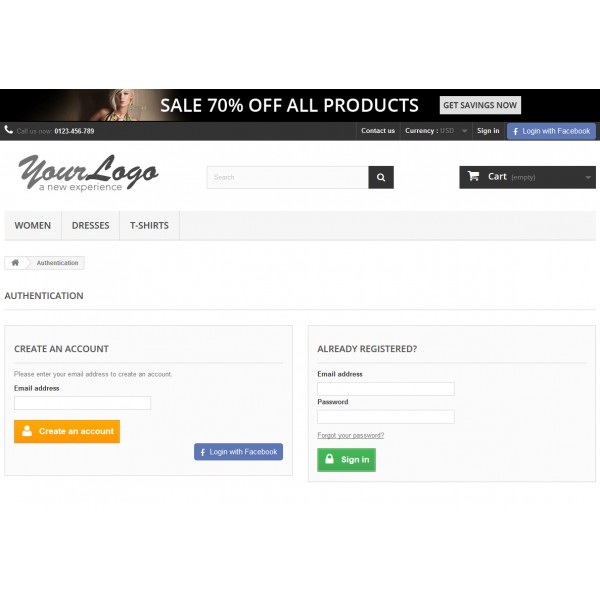This screenshot has width=600, height=600.
Task: Click the user icon on Create an account
Action: (x=27, y=430)
